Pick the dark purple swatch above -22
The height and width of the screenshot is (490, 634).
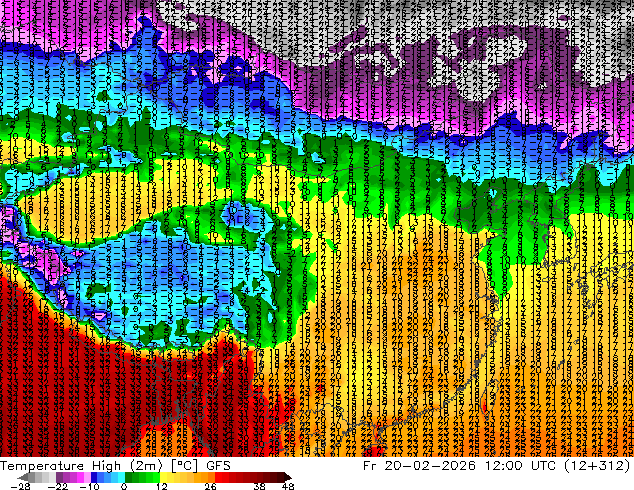(59, 477)
